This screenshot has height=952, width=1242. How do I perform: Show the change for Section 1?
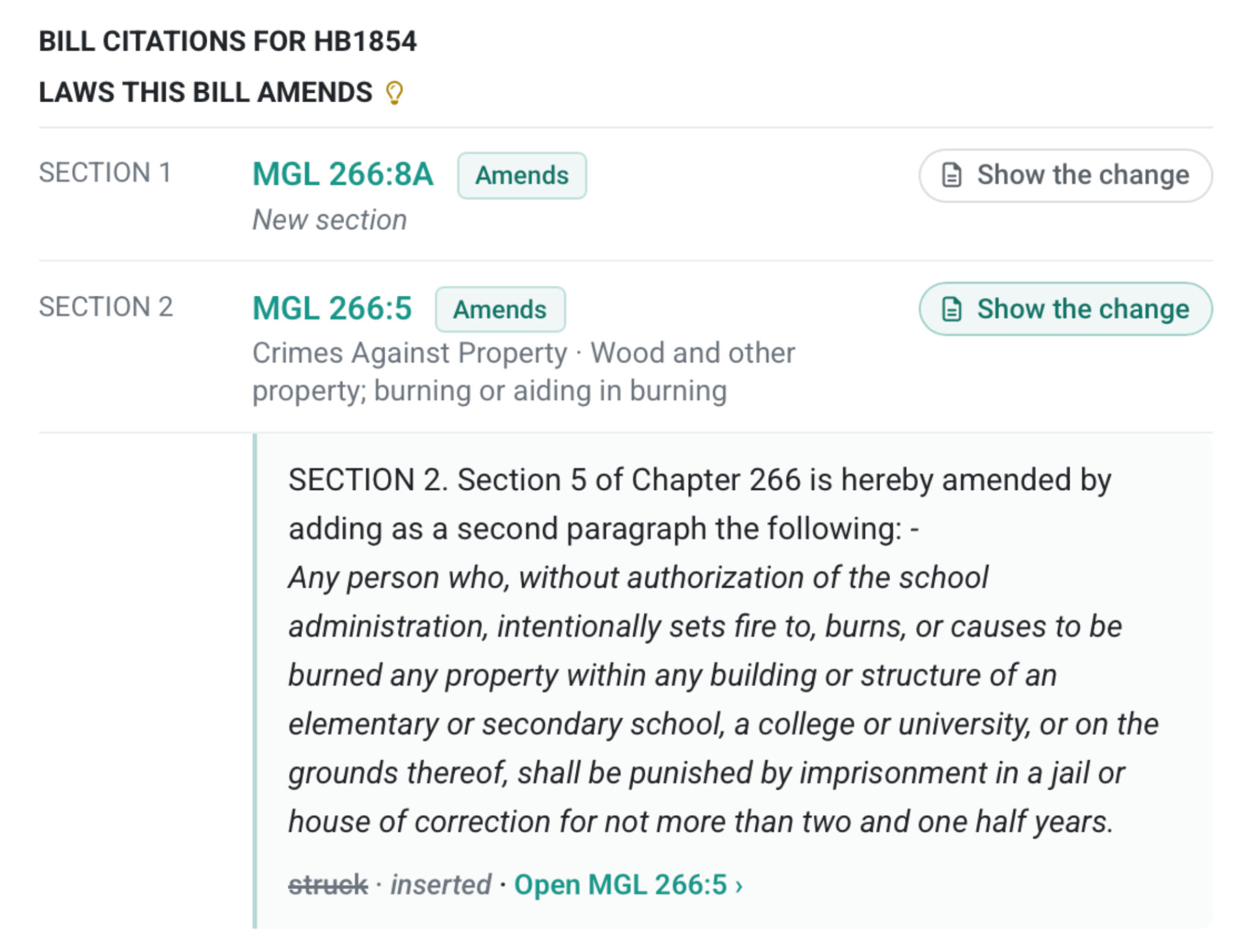point(1065,175)
